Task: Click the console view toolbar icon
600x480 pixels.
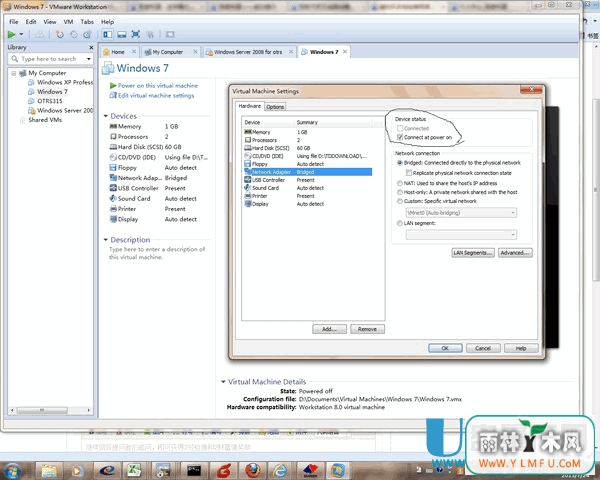Action: tap(170, 34)
